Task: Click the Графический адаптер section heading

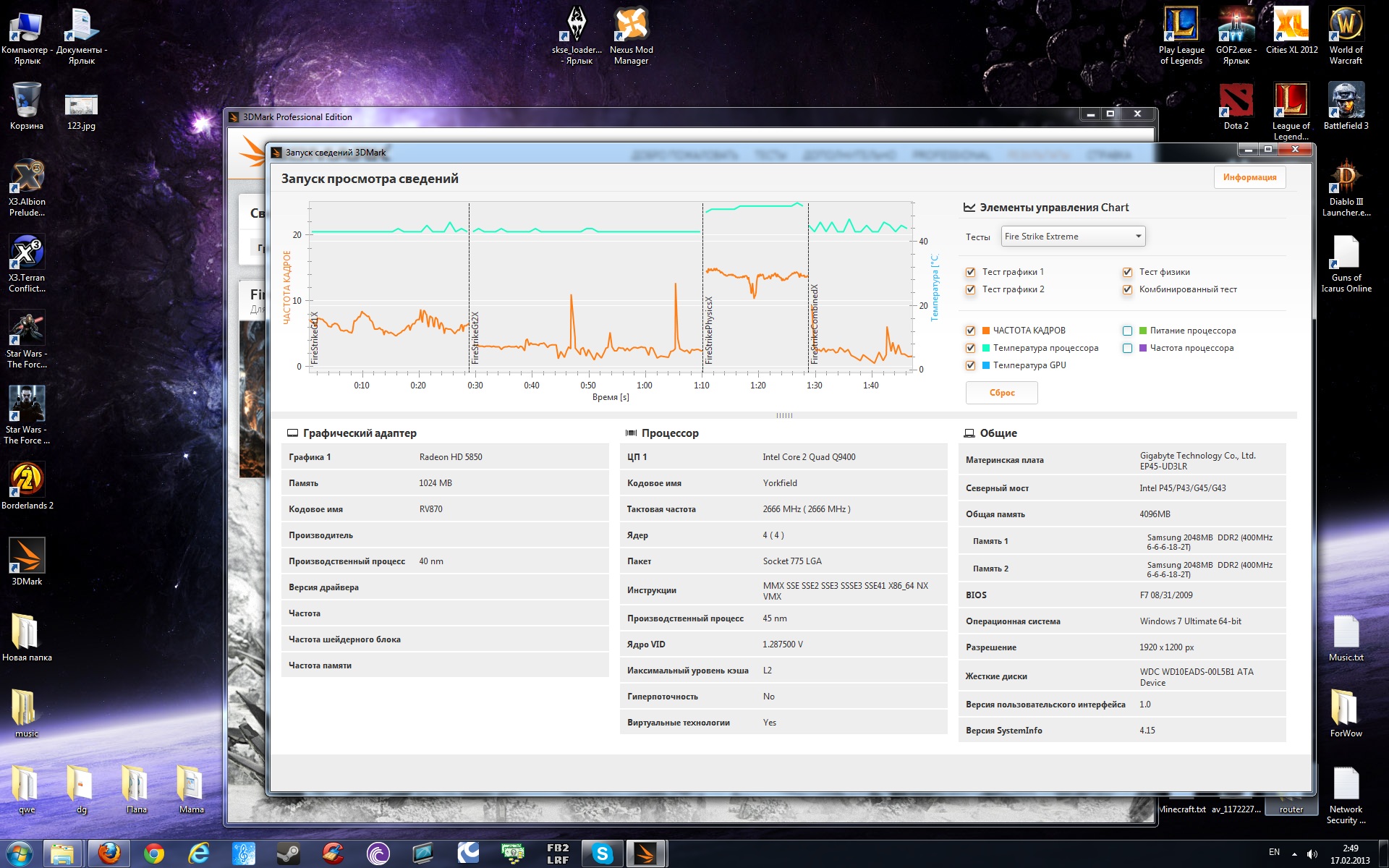Action: (360, 433)
